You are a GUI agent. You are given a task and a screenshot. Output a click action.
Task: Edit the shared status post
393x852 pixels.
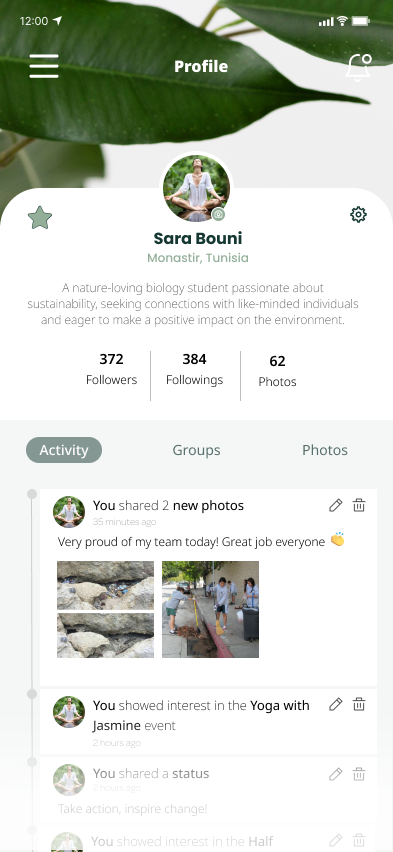pyautogui.click(x=336, y=774)
